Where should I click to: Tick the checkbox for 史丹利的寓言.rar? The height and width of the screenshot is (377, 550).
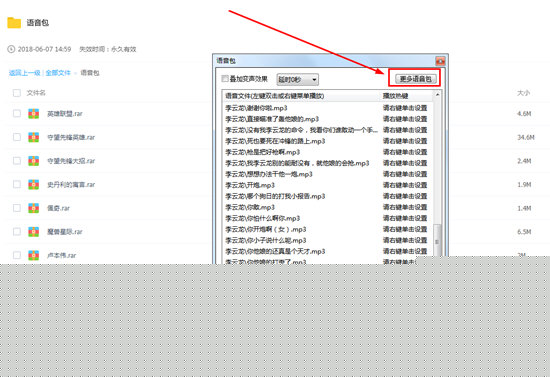tap(16, 184)
